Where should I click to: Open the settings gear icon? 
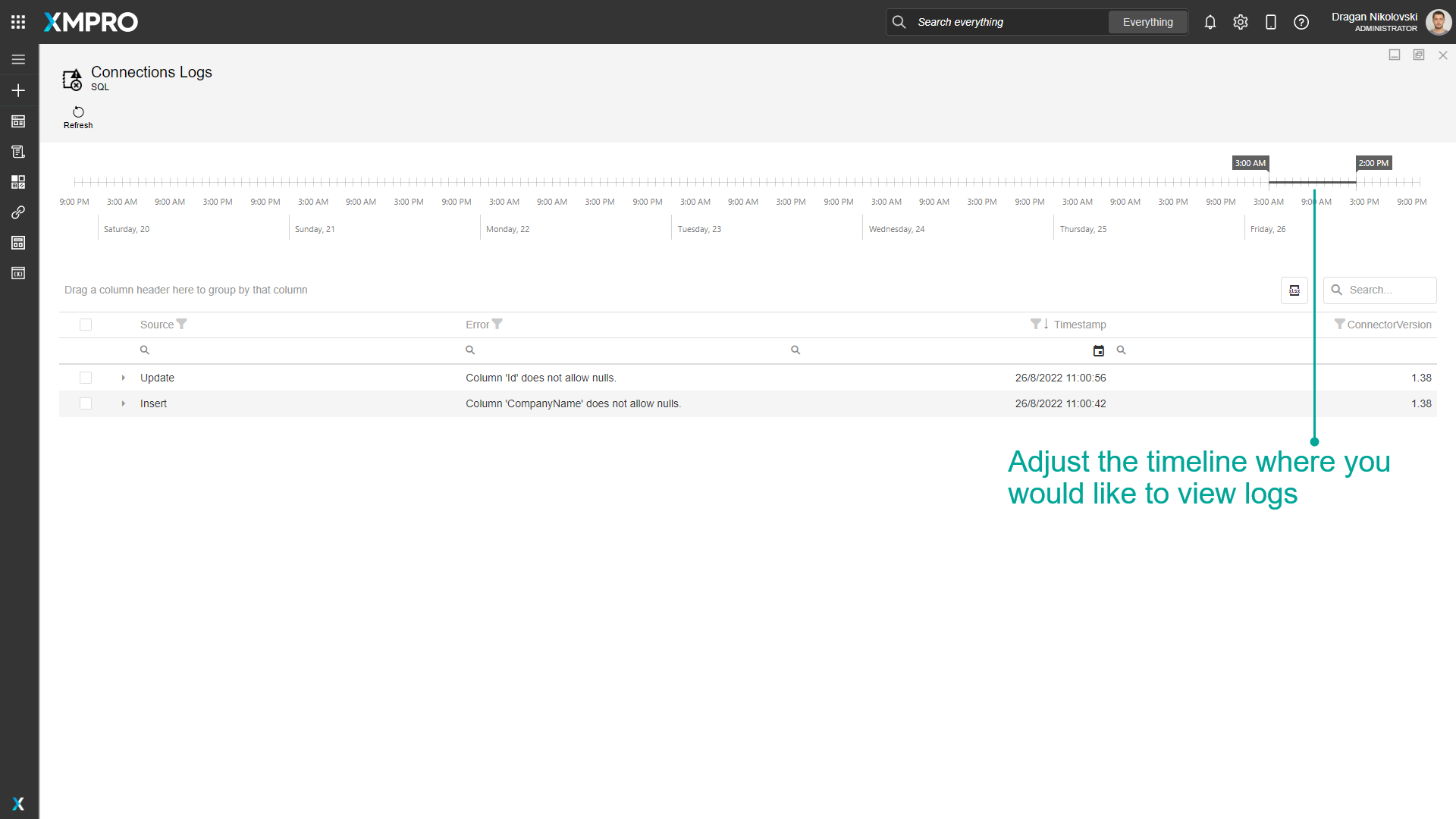pyautogui.click(x=1241, y=22)
